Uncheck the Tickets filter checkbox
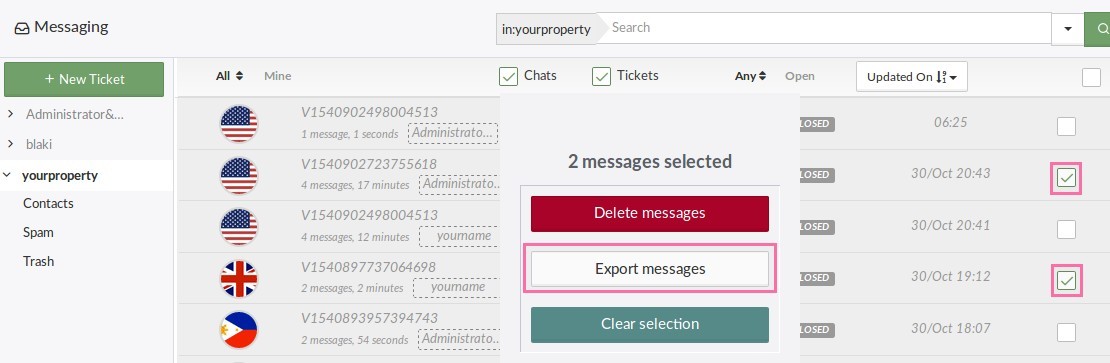The height and width of the screenshot is (363, 1110). point(602,76)
